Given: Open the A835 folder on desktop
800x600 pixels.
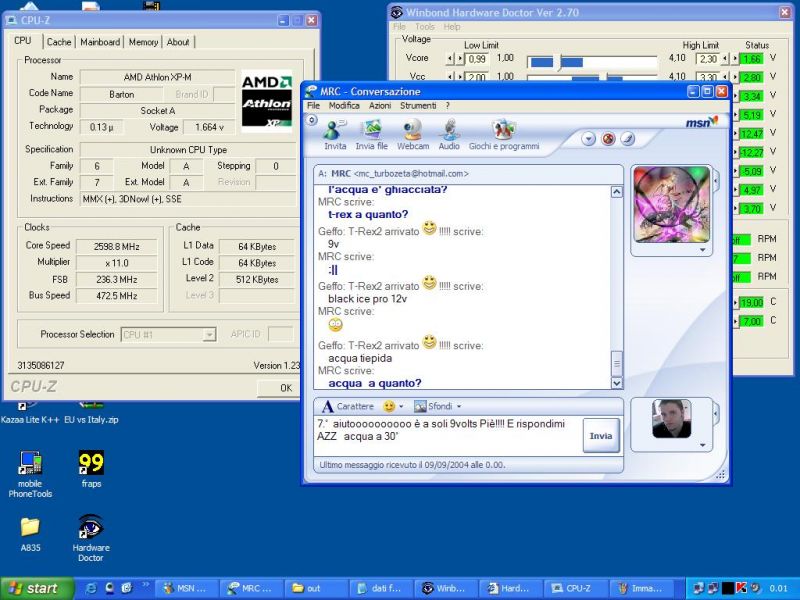Looking at the screenshot, I should coord(30,534).
